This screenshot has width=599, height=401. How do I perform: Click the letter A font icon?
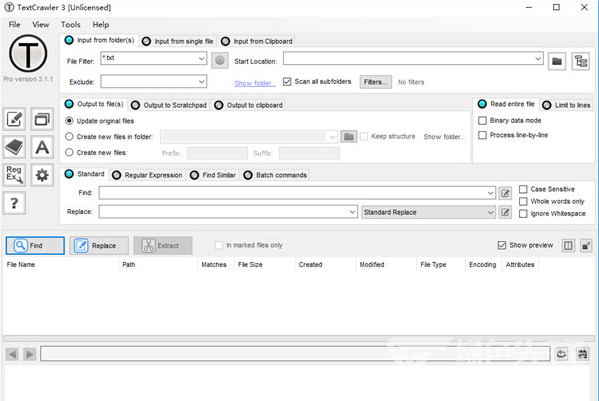[x=42, y=147]
